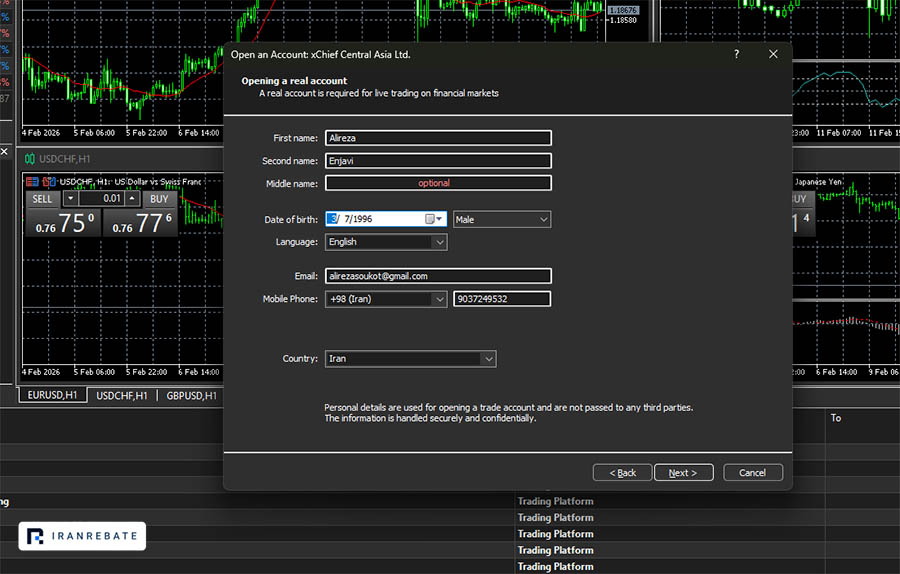Click 'Opening a real account' heading
This screenshot has height=574, width=900.
(x=294, y=81)
